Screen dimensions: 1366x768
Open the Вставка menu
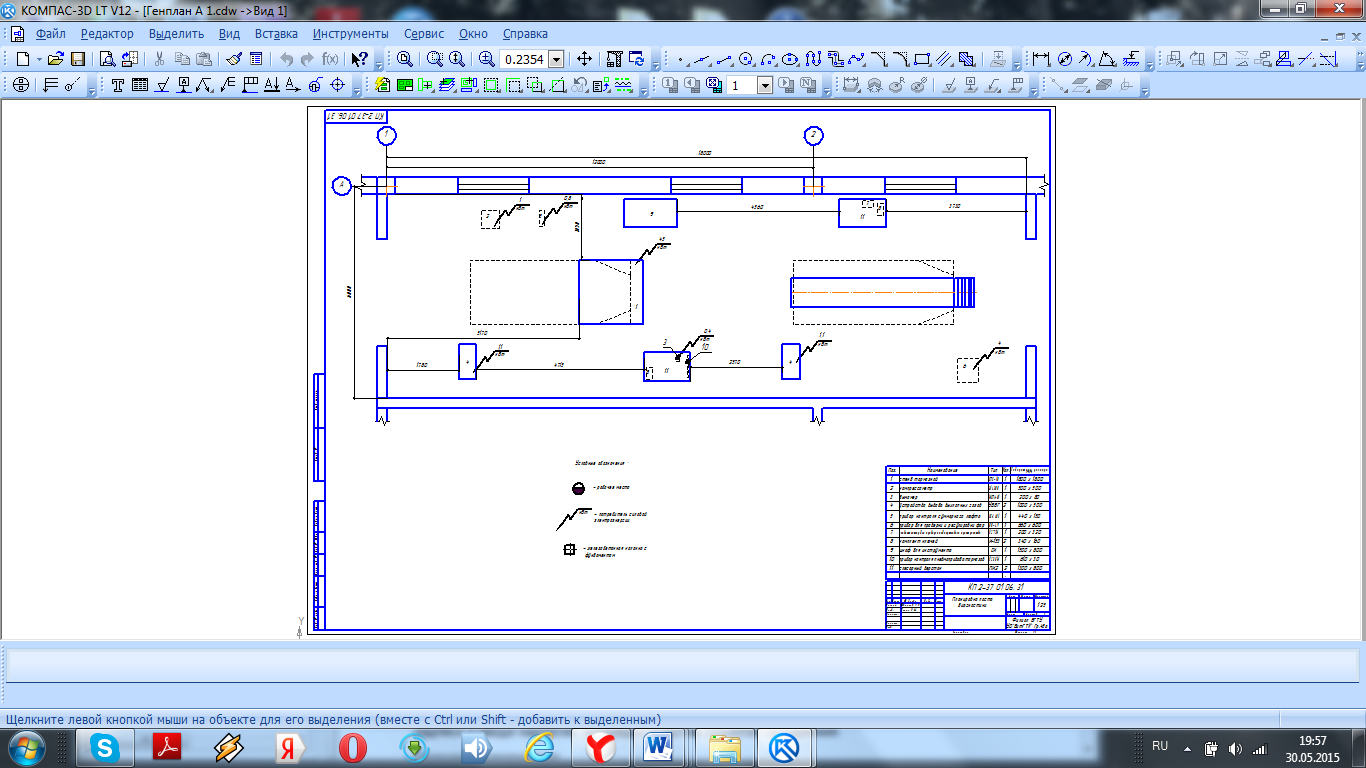[276, 33]
